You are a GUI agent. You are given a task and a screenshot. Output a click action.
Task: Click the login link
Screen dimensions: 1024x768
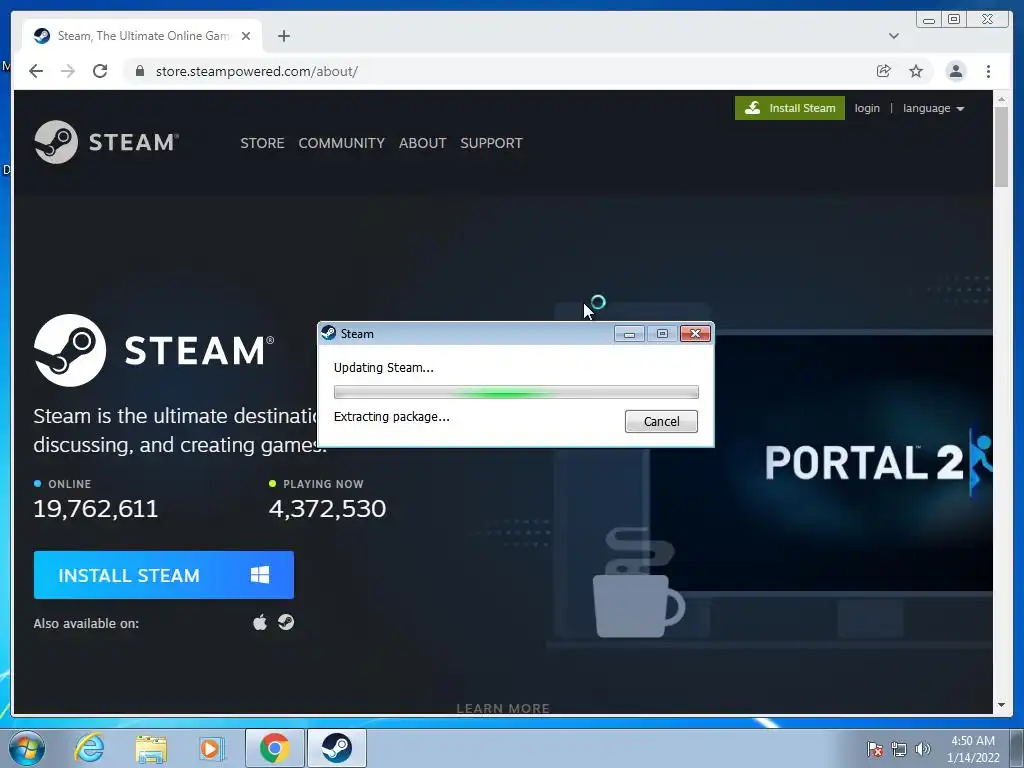tap(867, 108)
